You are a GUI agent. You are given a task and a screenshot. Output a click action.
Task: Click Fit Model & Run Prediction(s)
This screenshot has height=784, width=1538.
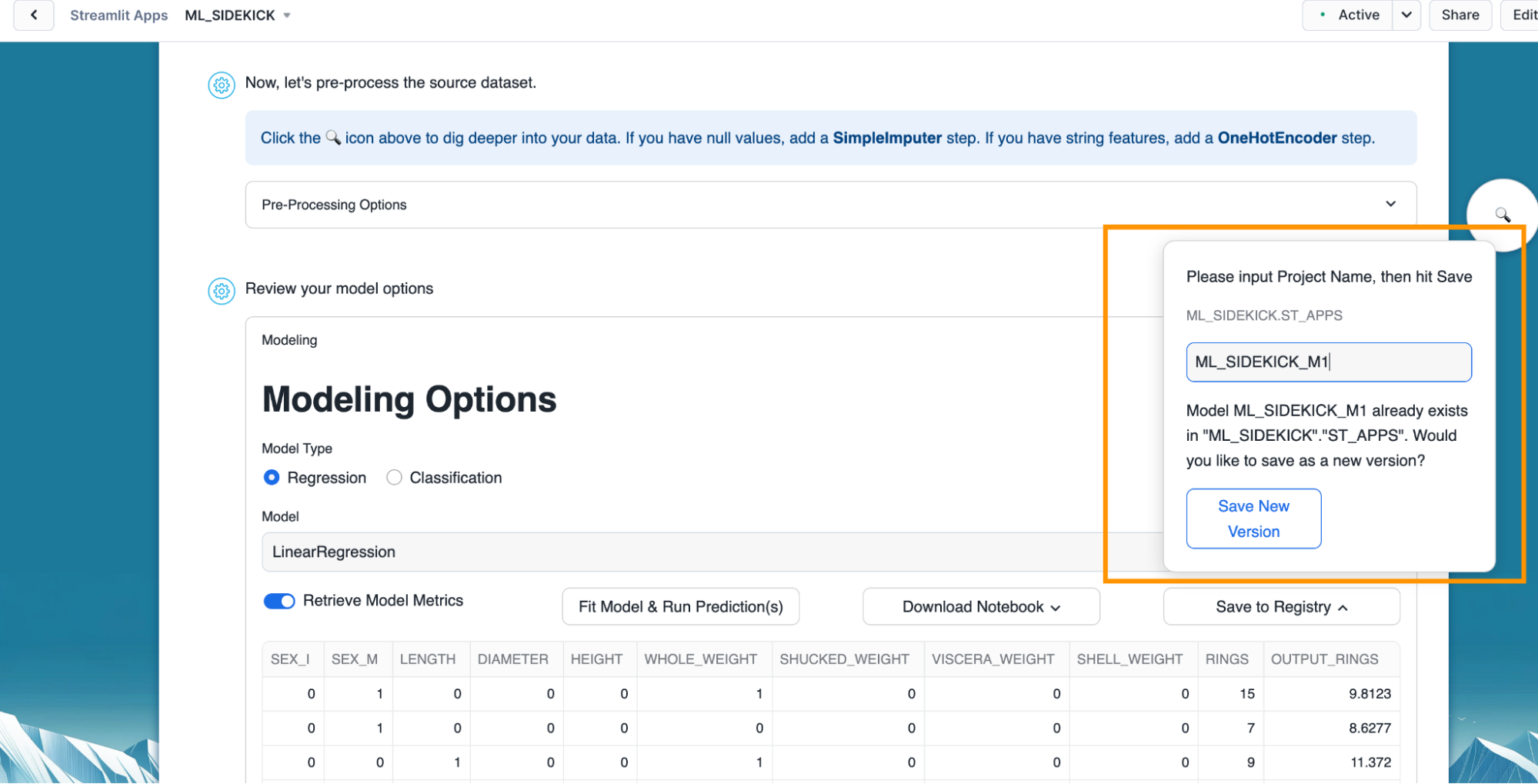click(680, 607)
